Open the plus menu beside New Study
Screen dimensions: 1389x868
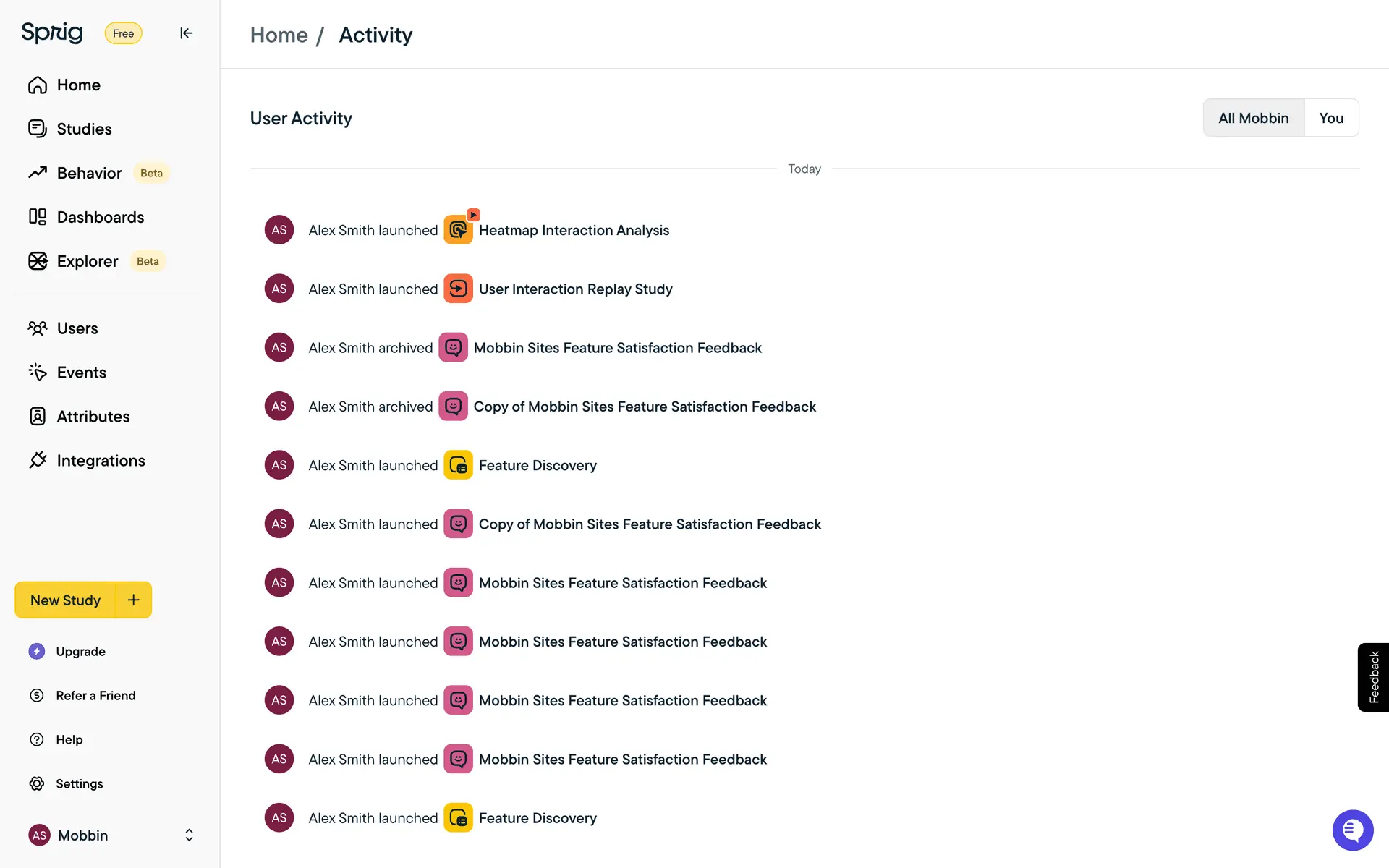point(134,600)
